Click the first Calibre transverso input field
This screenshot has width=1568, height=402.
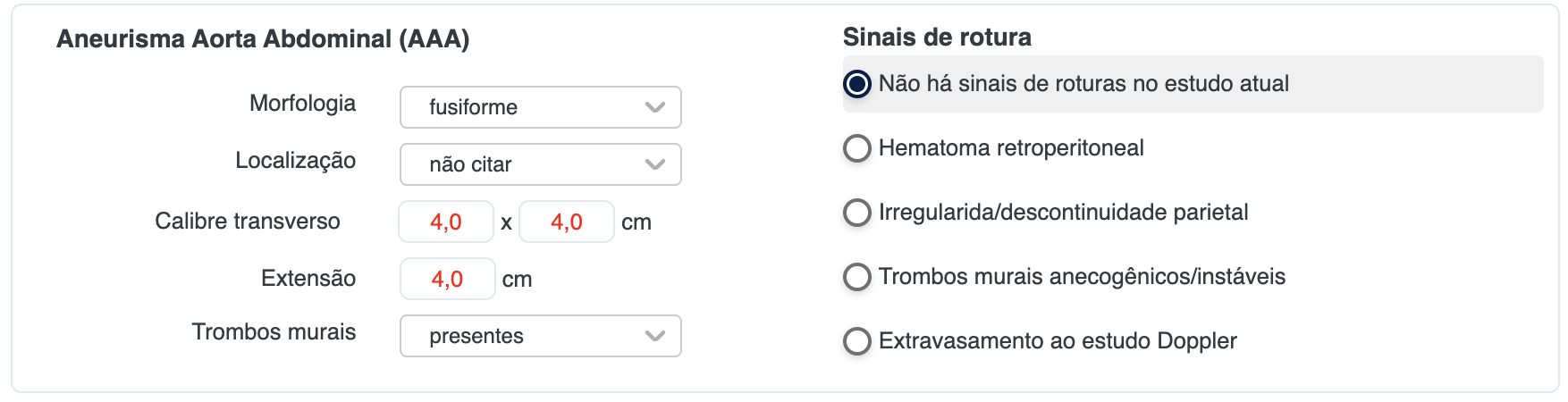(446, 222)
